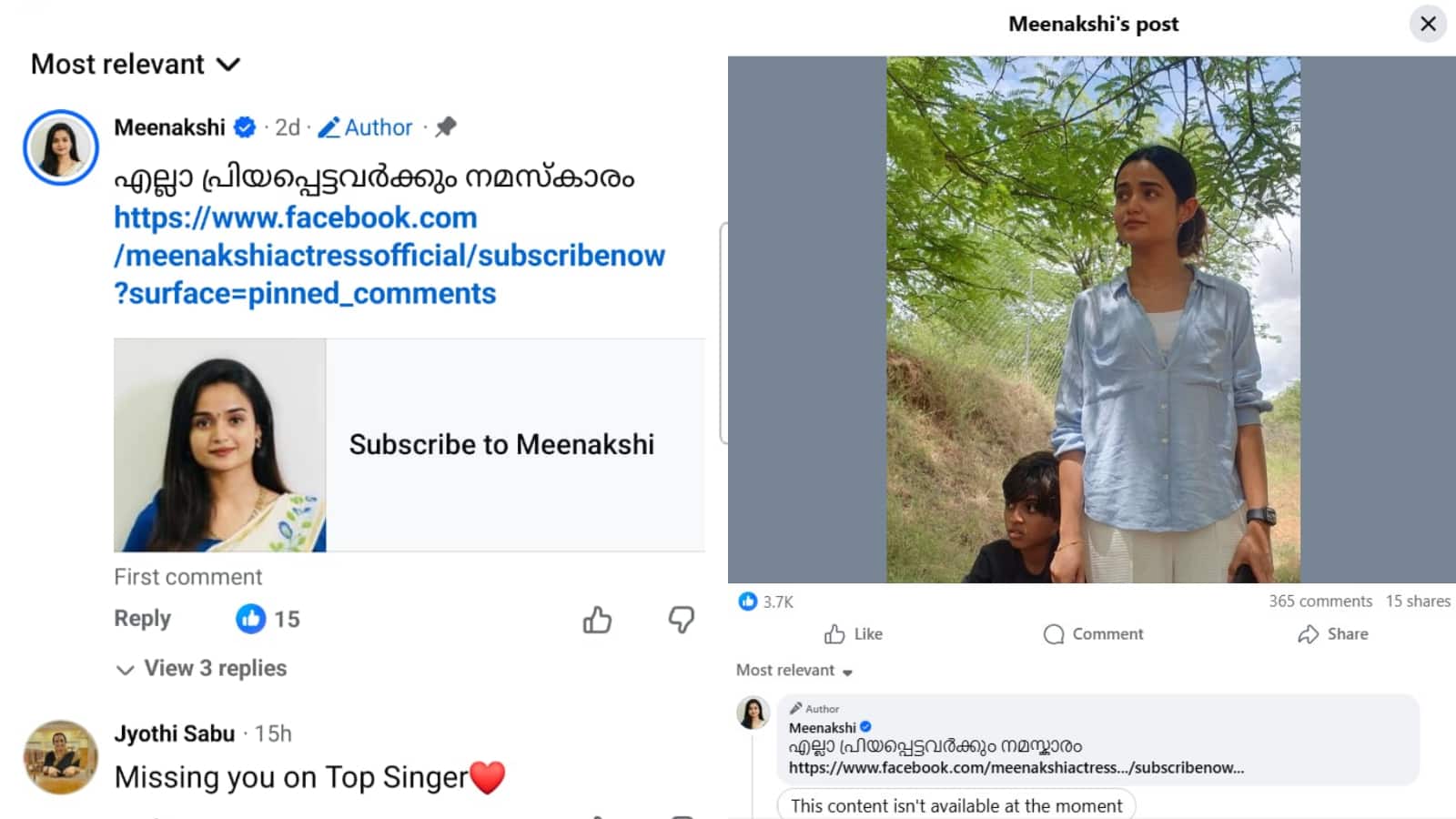
Task: Close the Meenakshi's post dialog
Action: coord(1428,24)
